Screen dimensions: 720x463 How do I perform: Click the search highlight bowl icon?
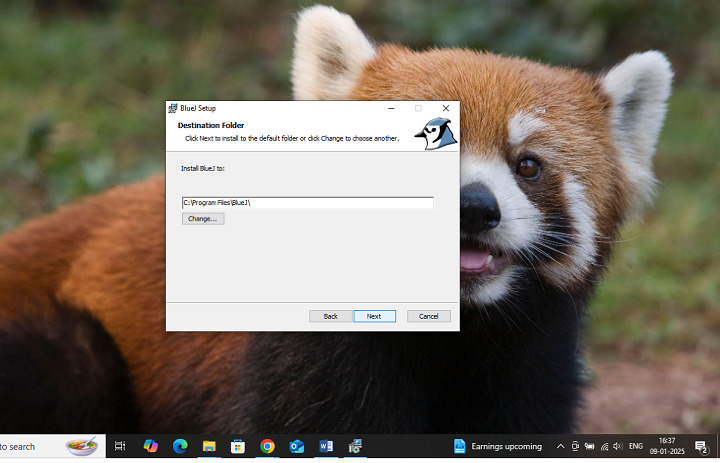coord(82,446)
